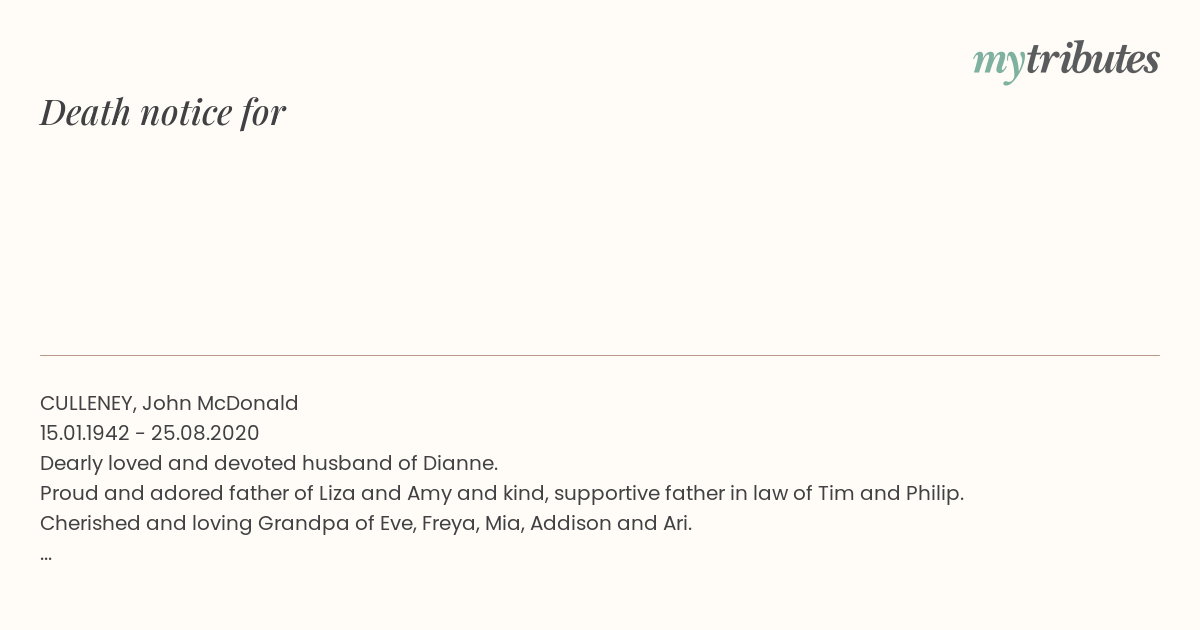Click the horizontal divider line
This screenshot has width=1200, height=630.
[600, 355]
